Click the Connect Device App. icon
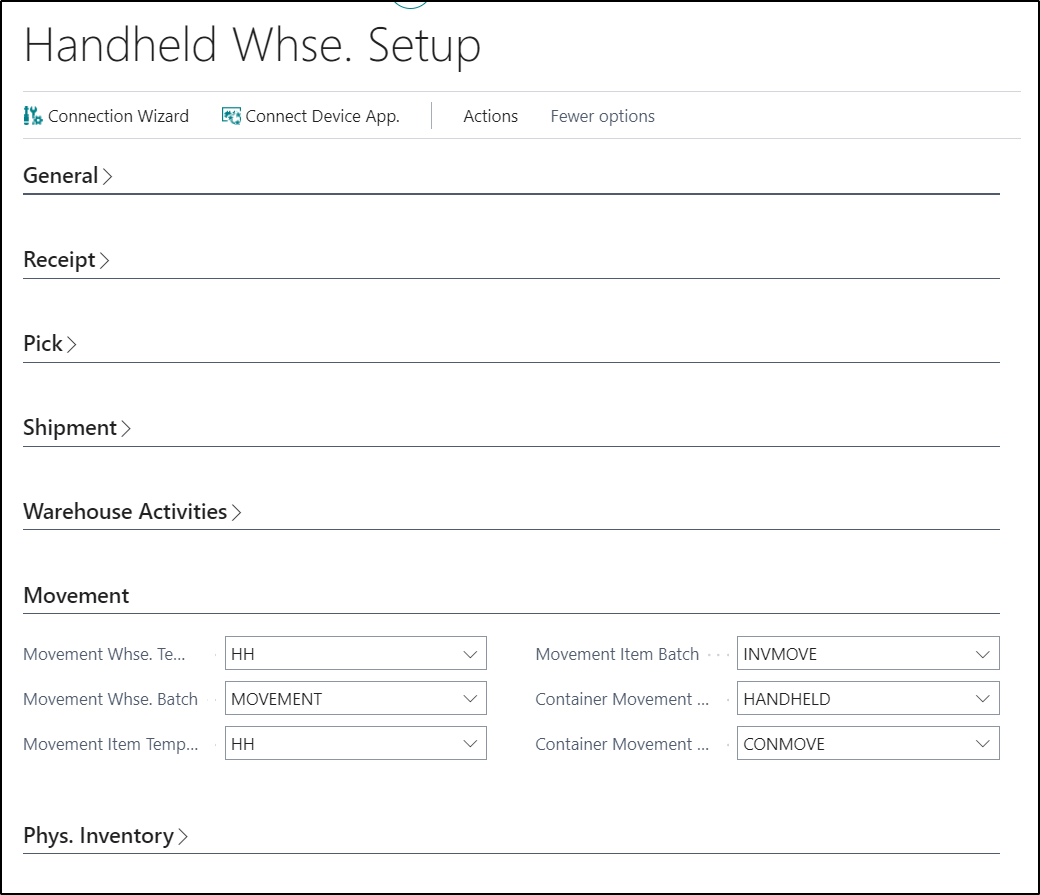 [231, 116]
